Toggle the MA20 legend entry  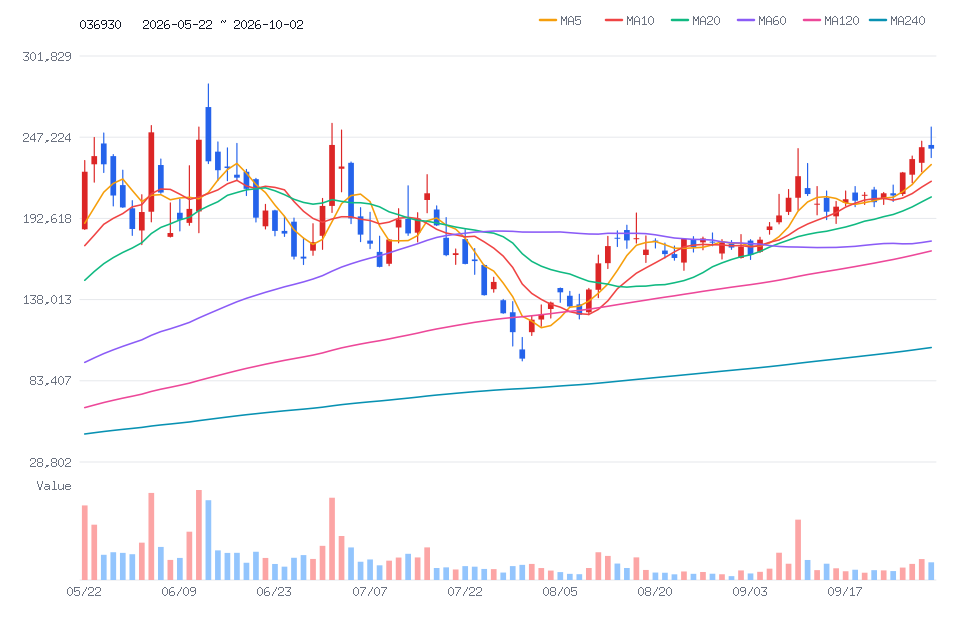[696, 21]
